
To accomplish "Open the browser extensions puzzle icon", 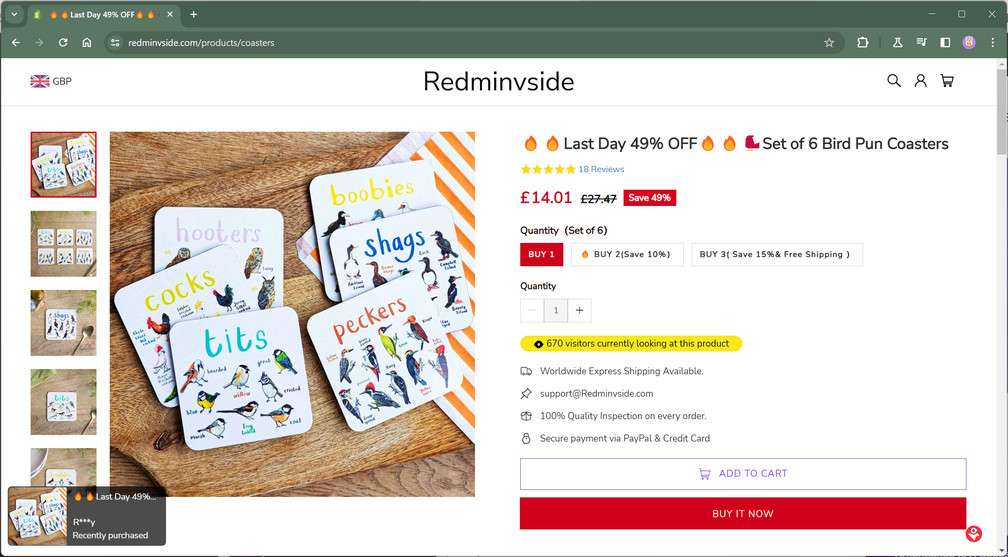I will (x=863, y=43).
